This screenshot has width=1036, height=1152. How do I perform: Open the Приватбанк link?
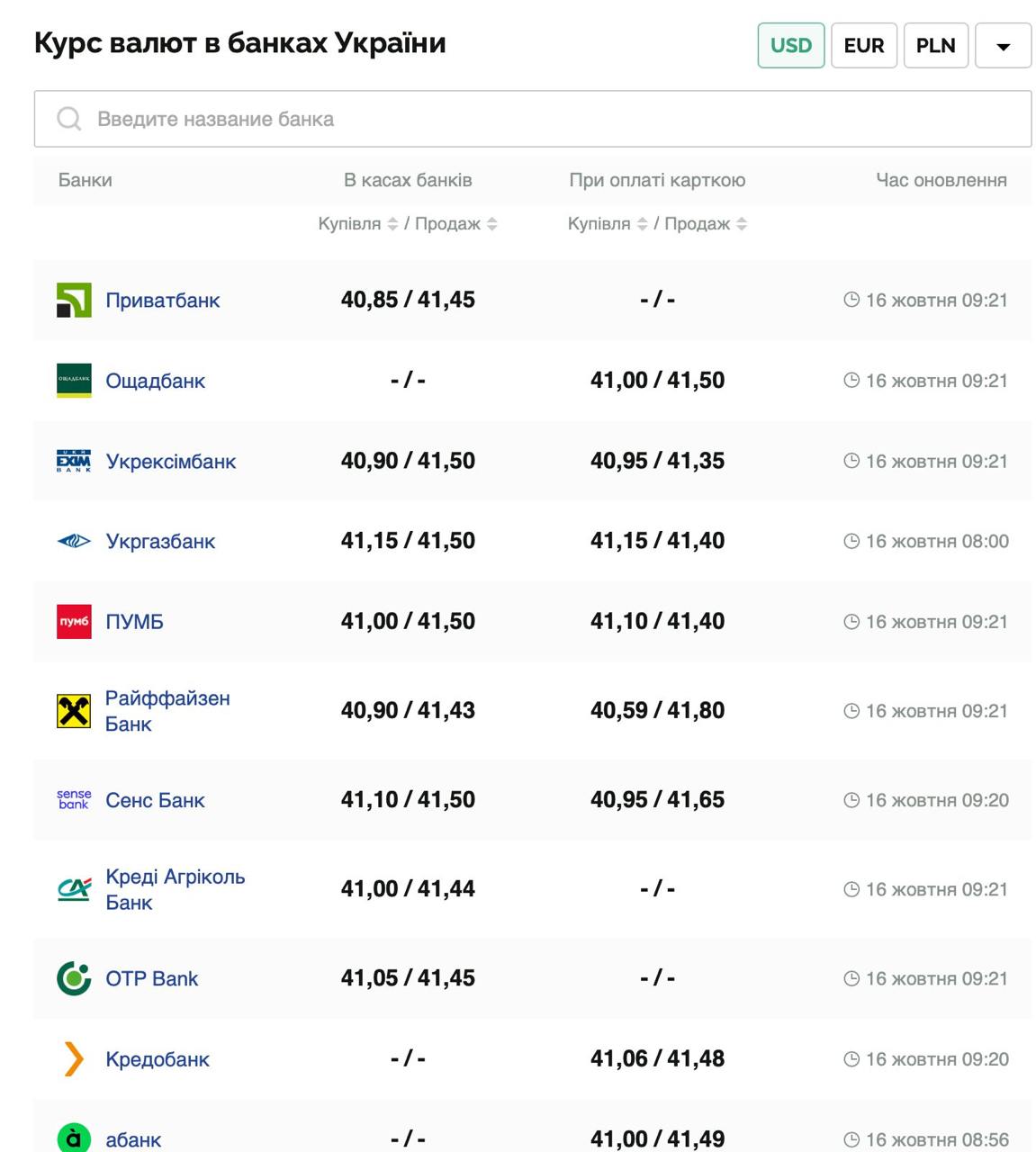[163, 301]
